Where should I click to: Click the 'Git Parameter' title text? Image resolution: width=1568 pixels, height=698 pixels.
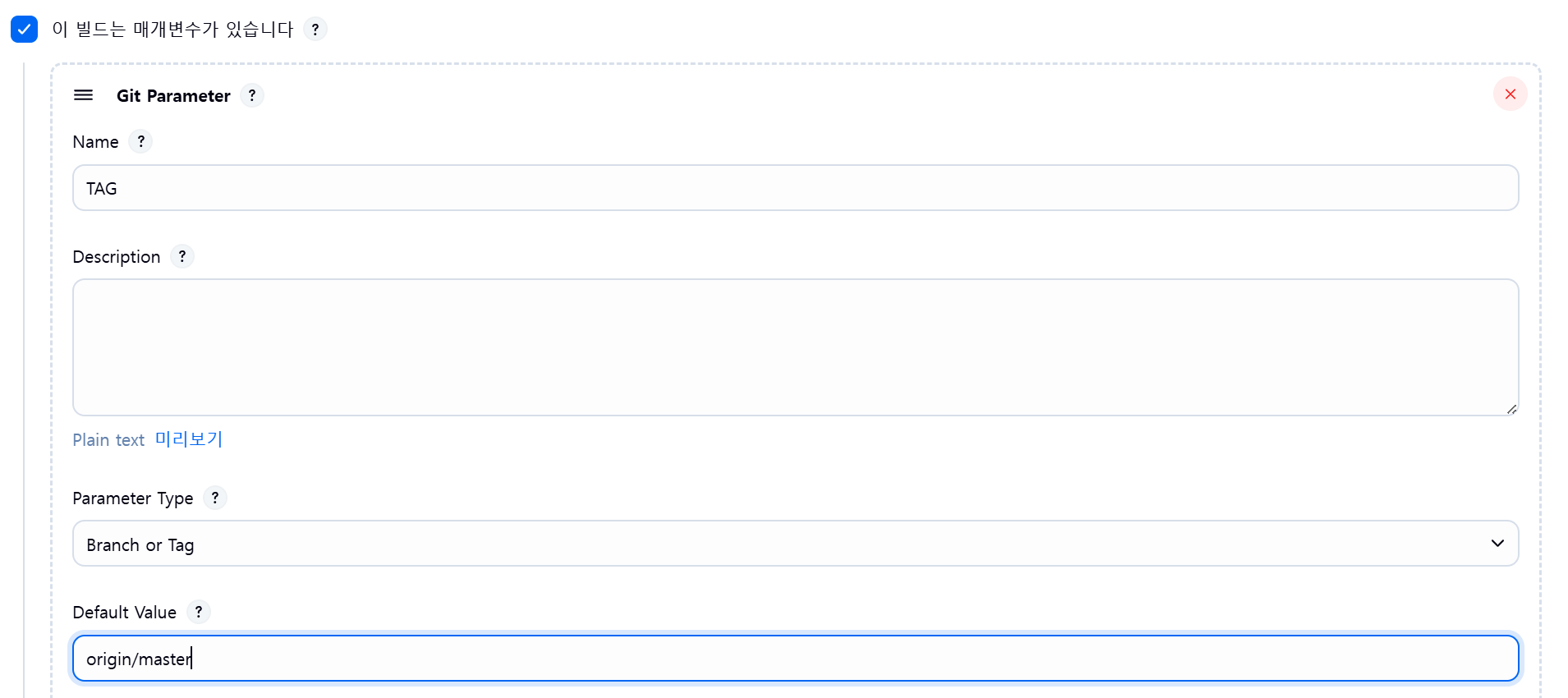pos(173,96)
